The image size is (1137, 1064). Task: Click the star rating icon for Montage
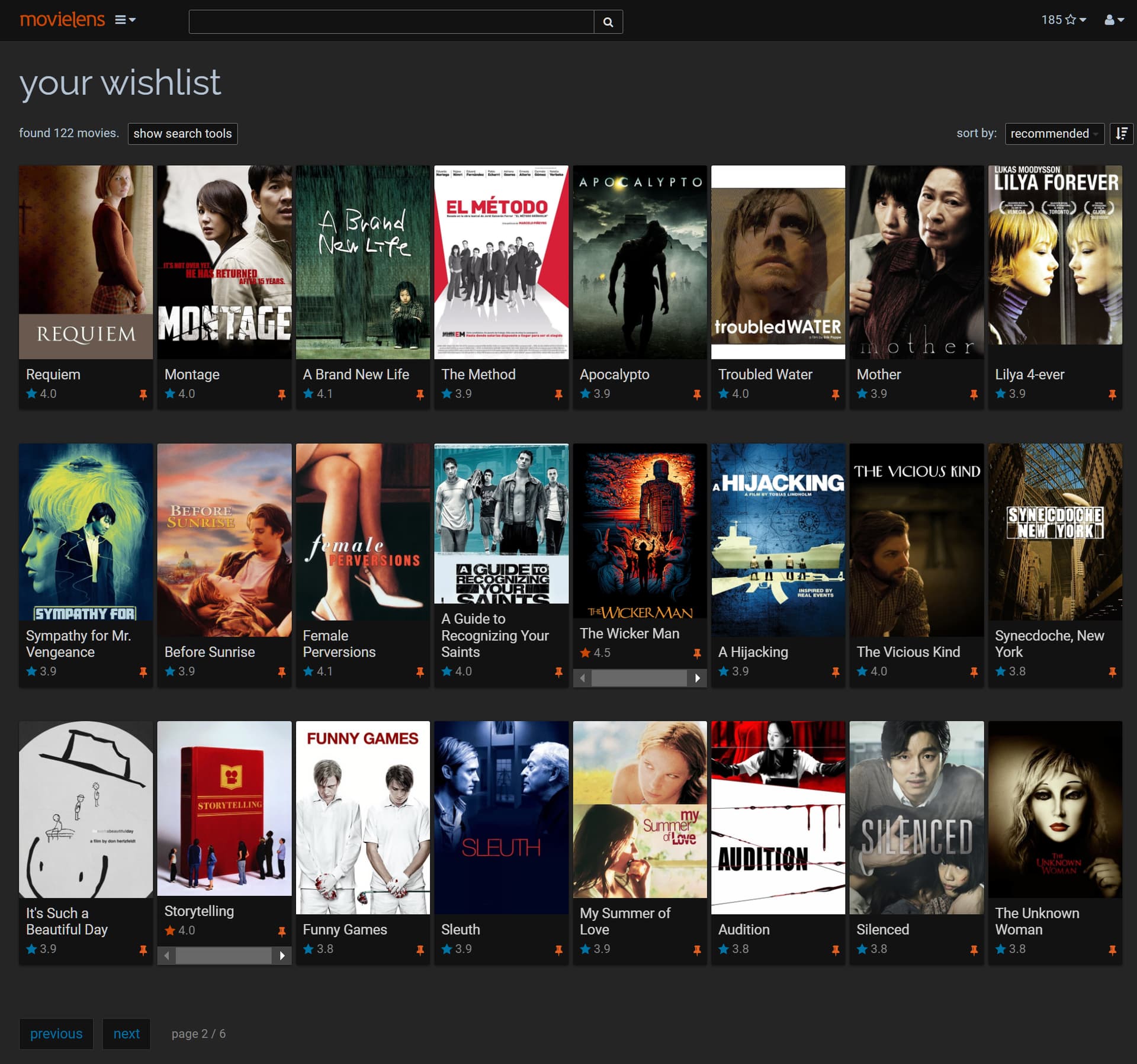pos(170,394)
